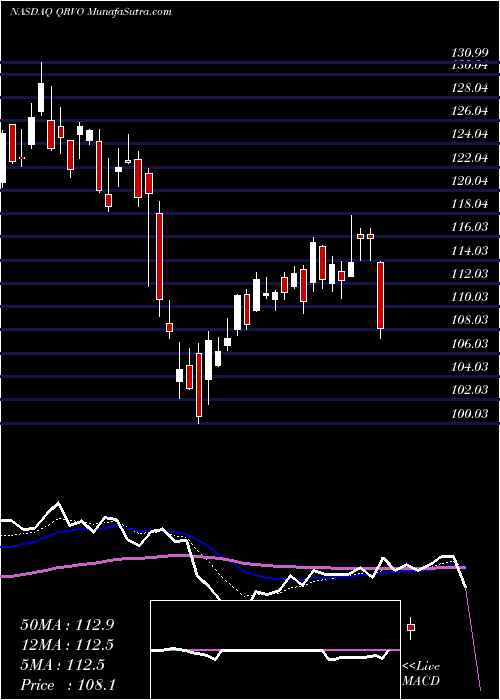
Task: Click the 120.04 price axis label
Action: 470,181
